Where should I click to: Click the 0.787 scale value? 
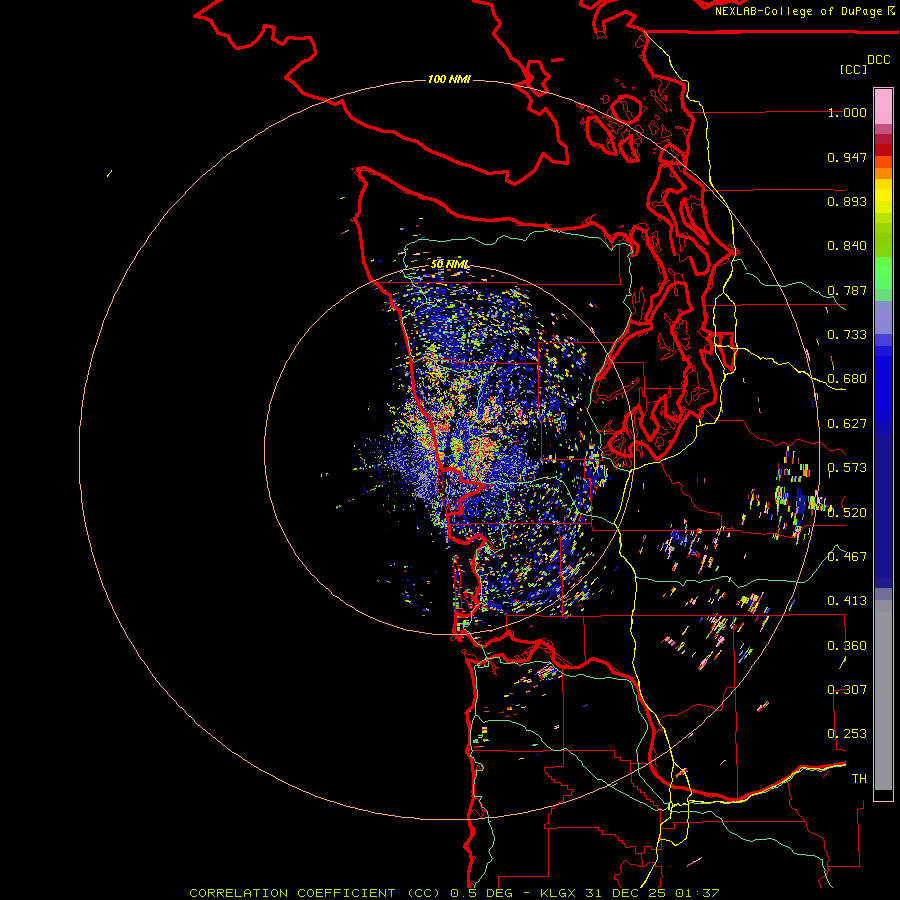847,290
